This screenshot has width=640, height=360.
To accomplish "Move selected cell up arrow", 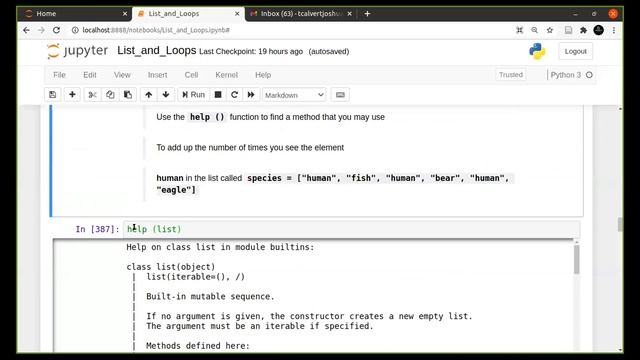I will tap(149, 95).
